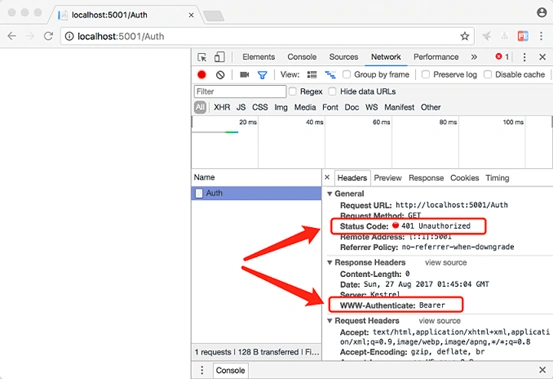The image size is (553, 379).
Task: Filter requests by Media type
Action: 305,107
